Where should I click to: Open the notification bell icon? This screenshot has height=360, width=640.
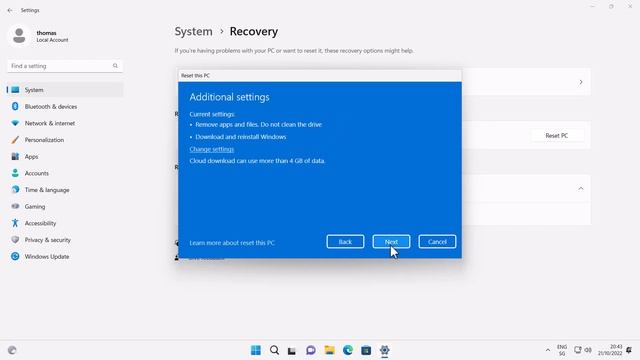click(629, 350)
